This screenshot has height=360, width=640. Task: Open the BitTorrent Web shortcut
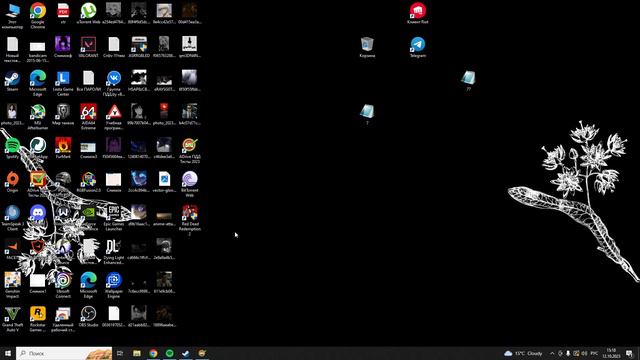pos(190,184)
